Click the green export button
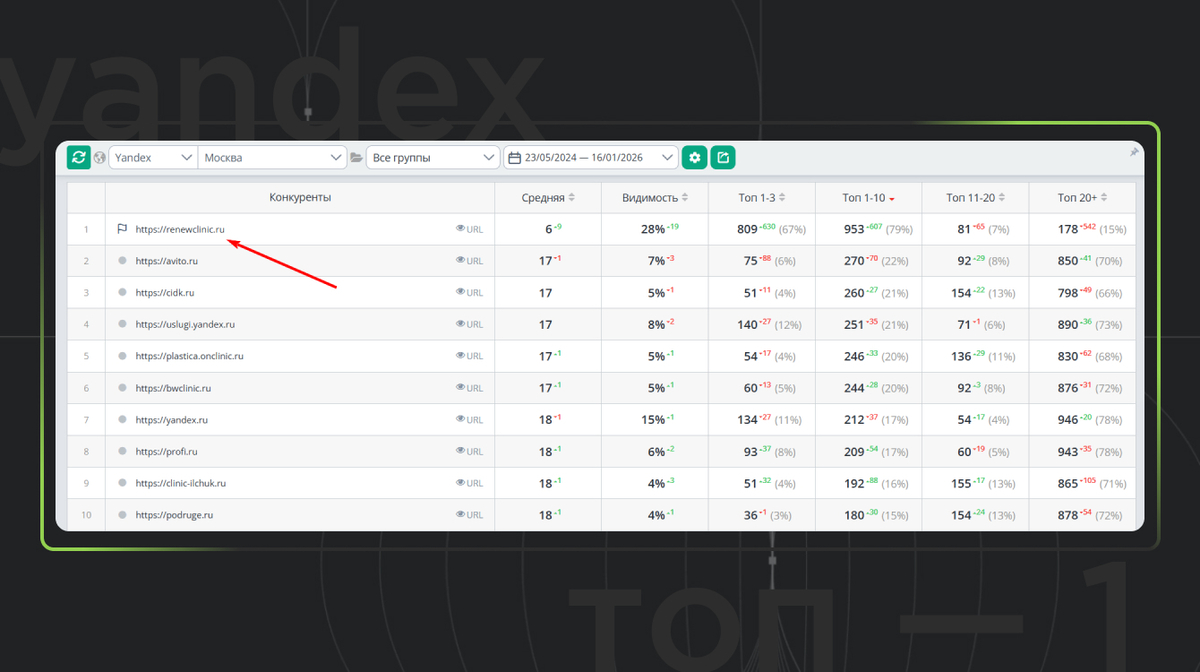Viewport: 1200px width, 672px height. coord(723,157)
